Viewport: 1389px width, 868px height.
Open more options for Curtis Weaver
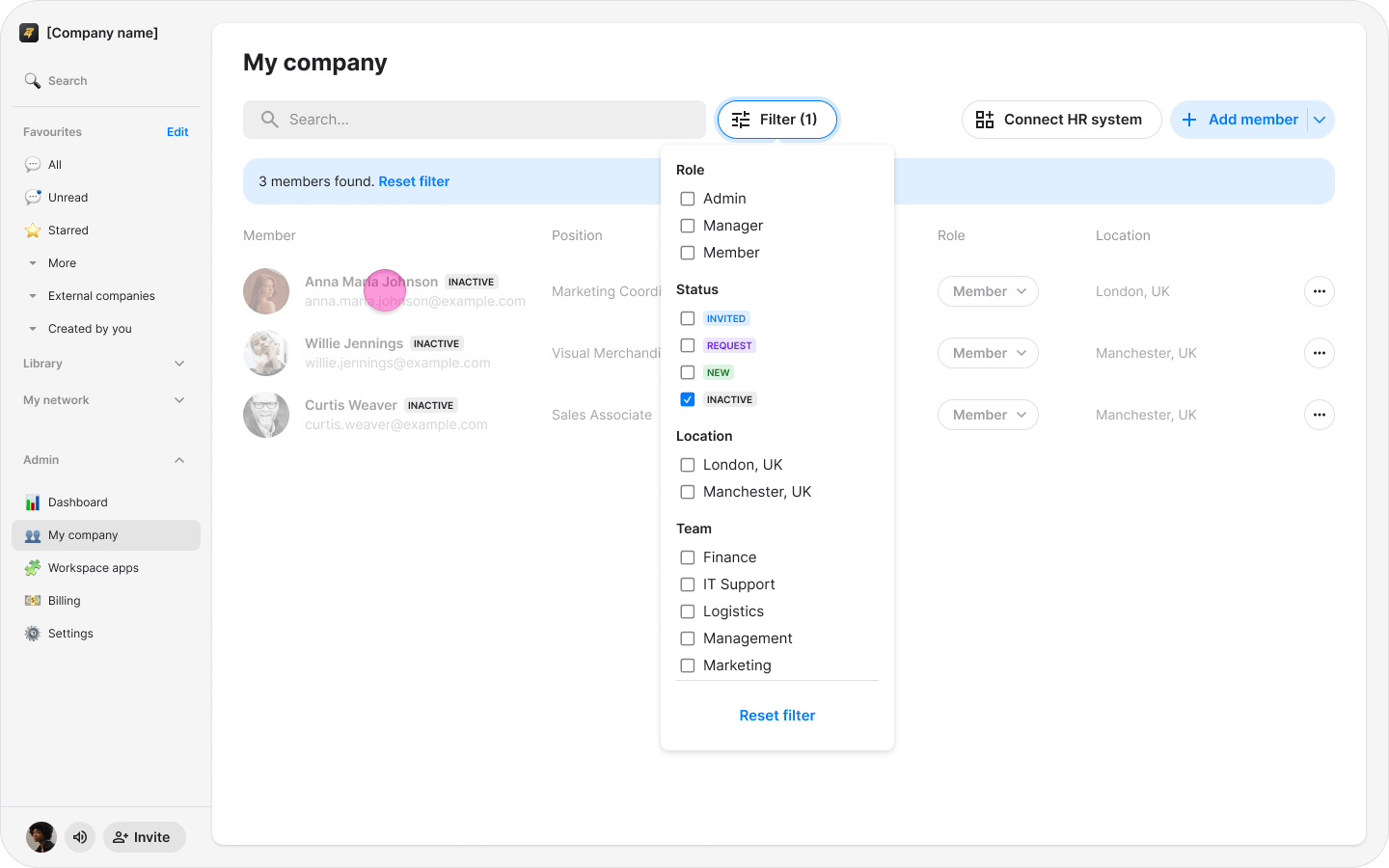1320,415
